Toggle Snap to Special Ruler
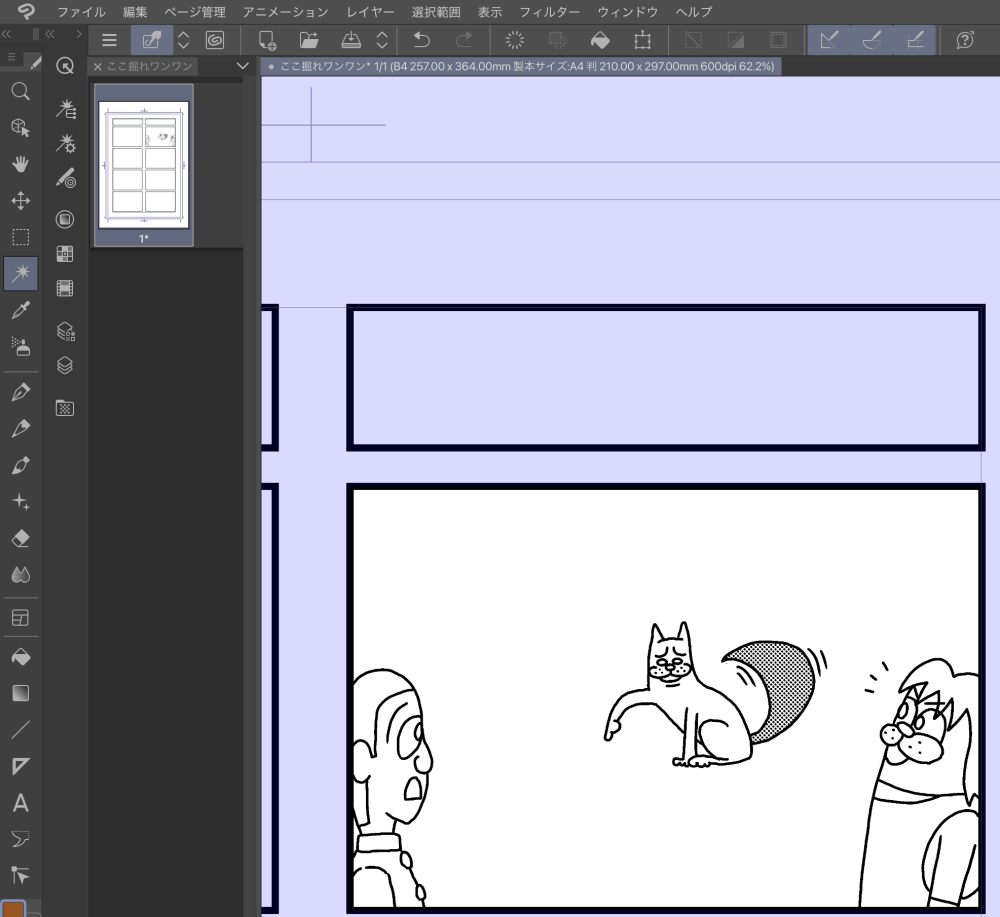The width and height of the screenshot is (1000, 917). 871,41
